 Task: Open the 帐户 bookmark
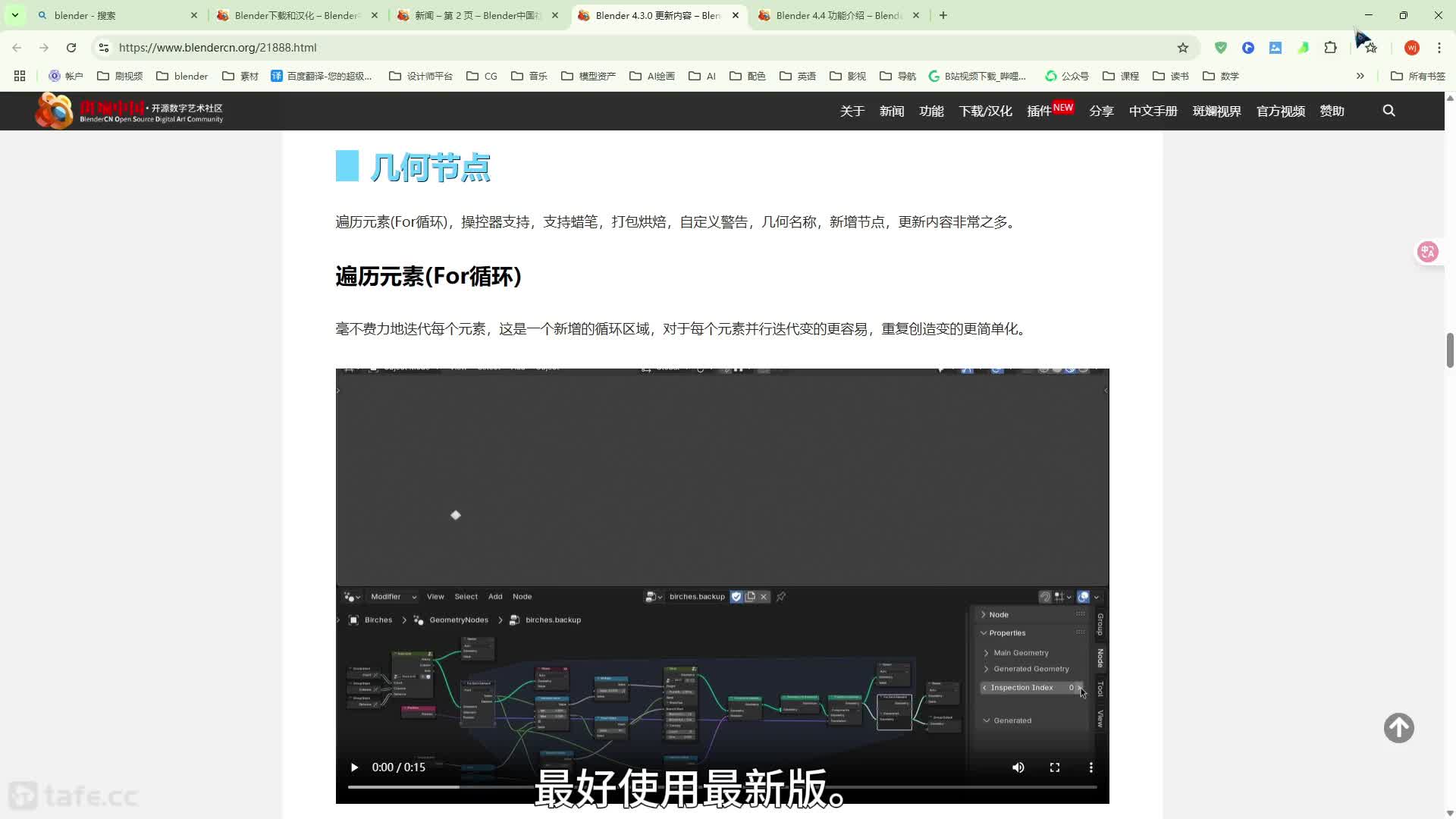(66, 76)
